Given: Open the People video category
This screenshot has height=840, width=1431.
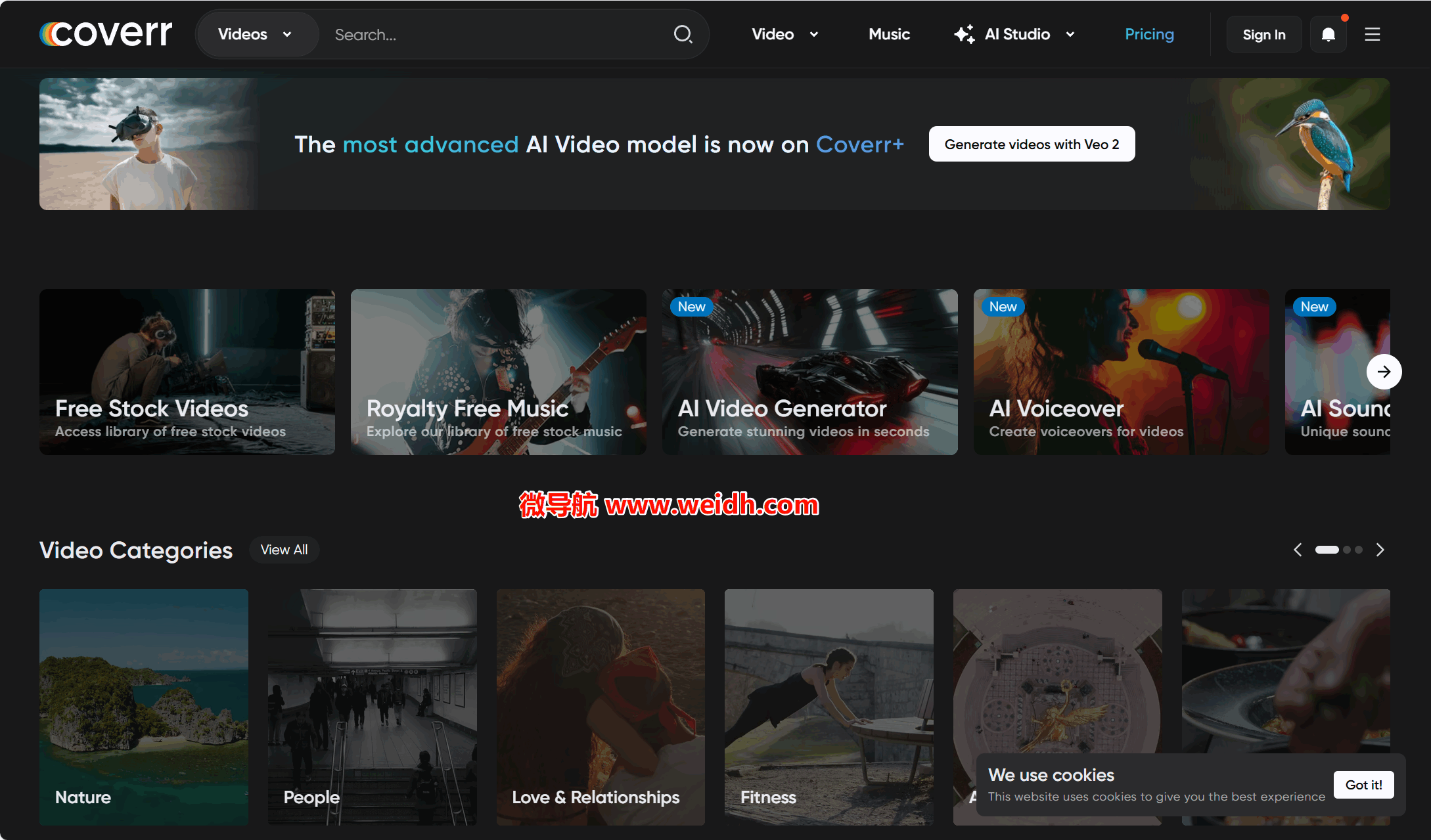Looking at the screenshot, I should point(373,707).
